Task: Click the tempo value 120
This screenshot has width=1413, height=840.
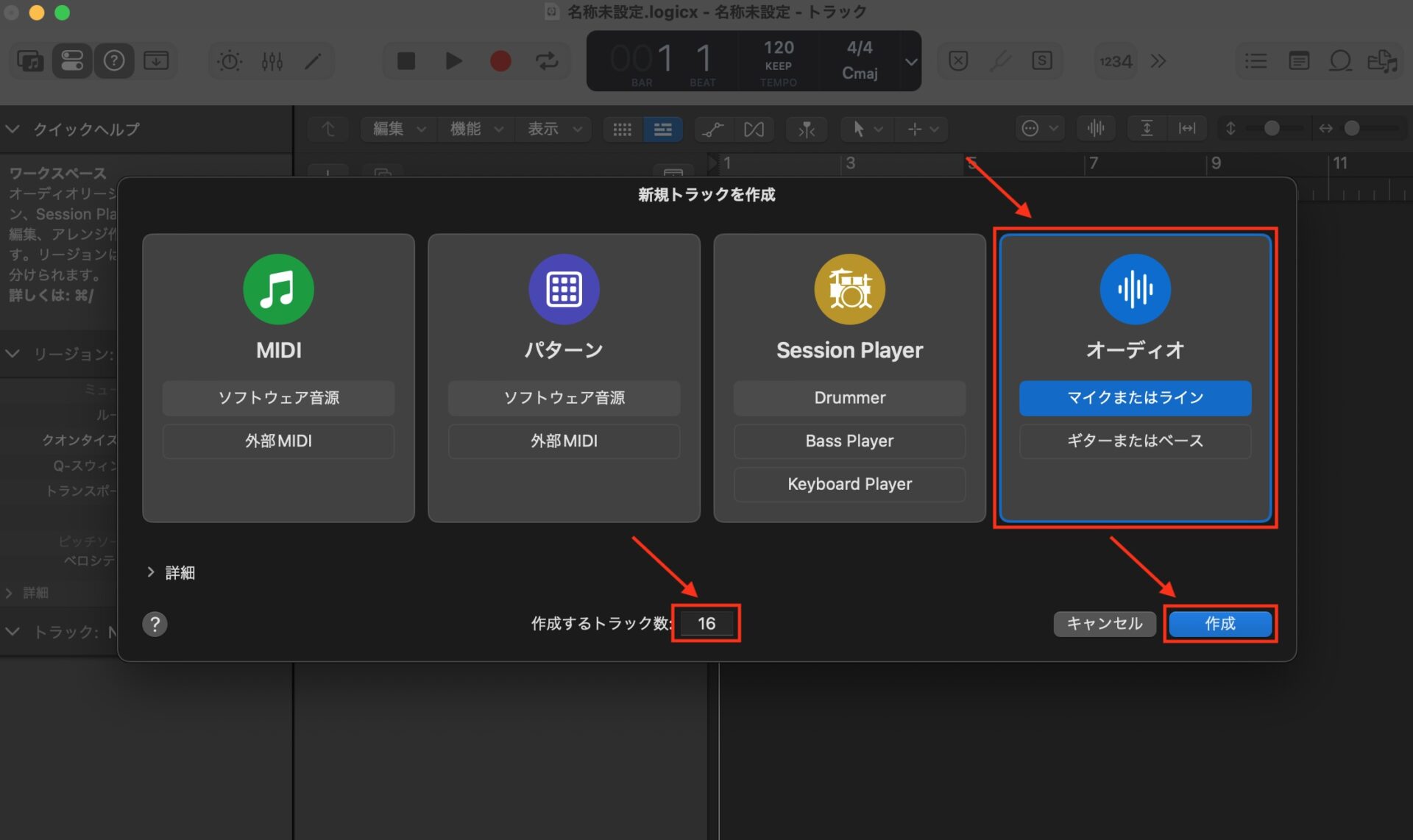Action: pyautogui.click(x=778, y=48)
